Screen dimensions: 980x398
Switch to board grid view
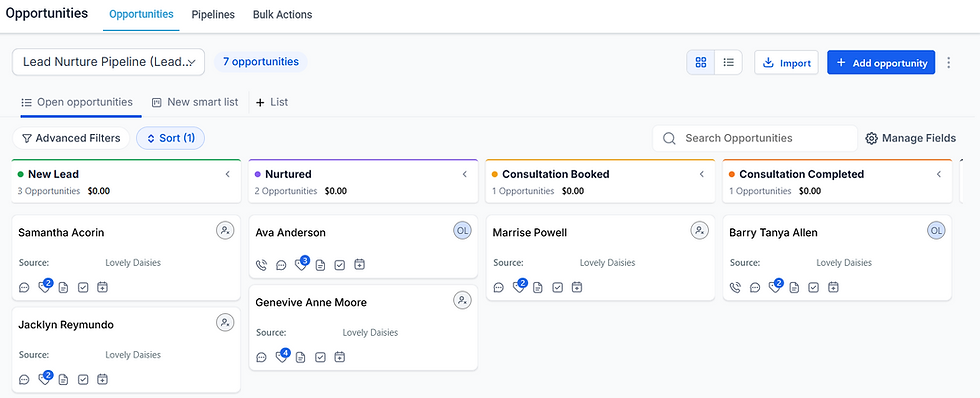pyautogui.click(x=701, y=62)
